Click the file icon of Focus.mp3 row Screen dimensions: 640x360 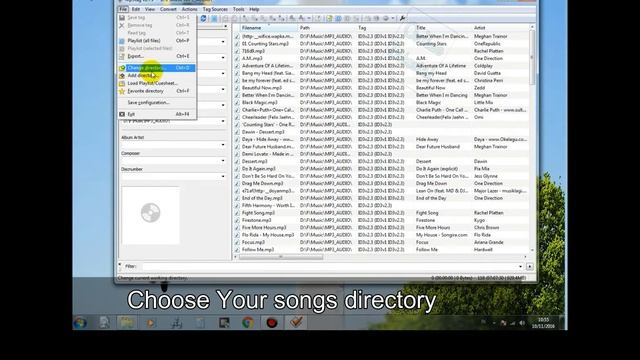point(237,242)
